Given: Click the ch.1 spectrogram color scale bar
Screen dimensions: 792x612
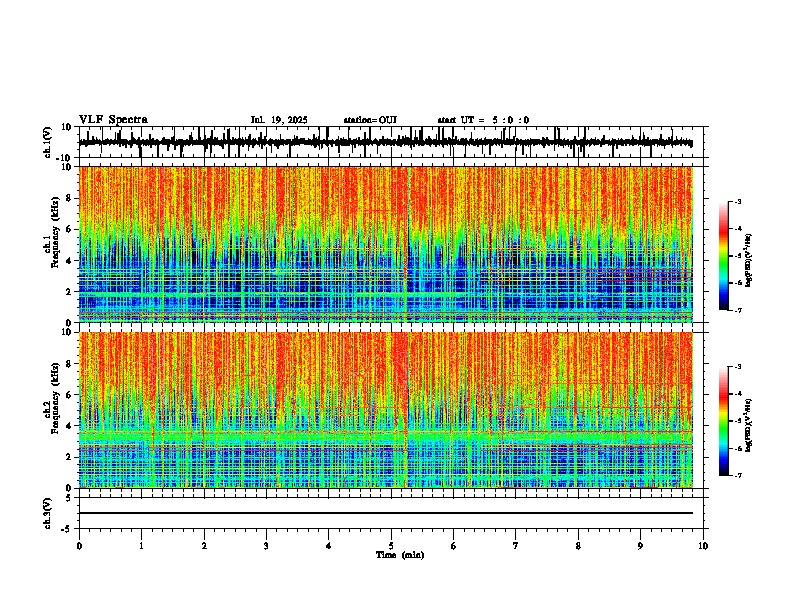Looking at the screenshot, I should coord(724,256).
